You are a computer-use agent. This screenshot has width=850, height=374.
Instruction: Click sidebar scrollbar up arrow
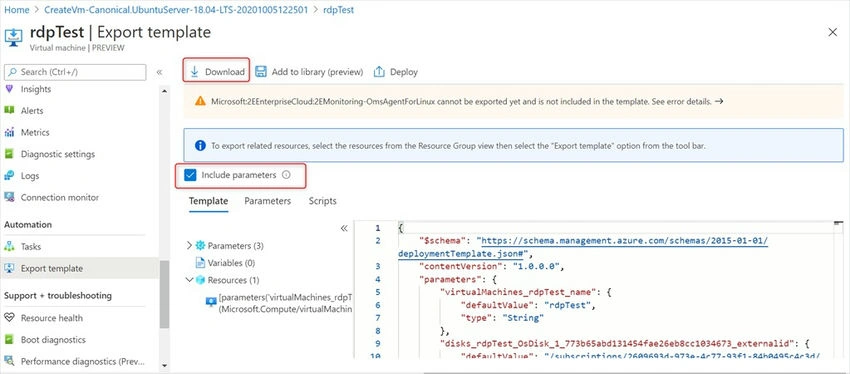coord(165,90)
